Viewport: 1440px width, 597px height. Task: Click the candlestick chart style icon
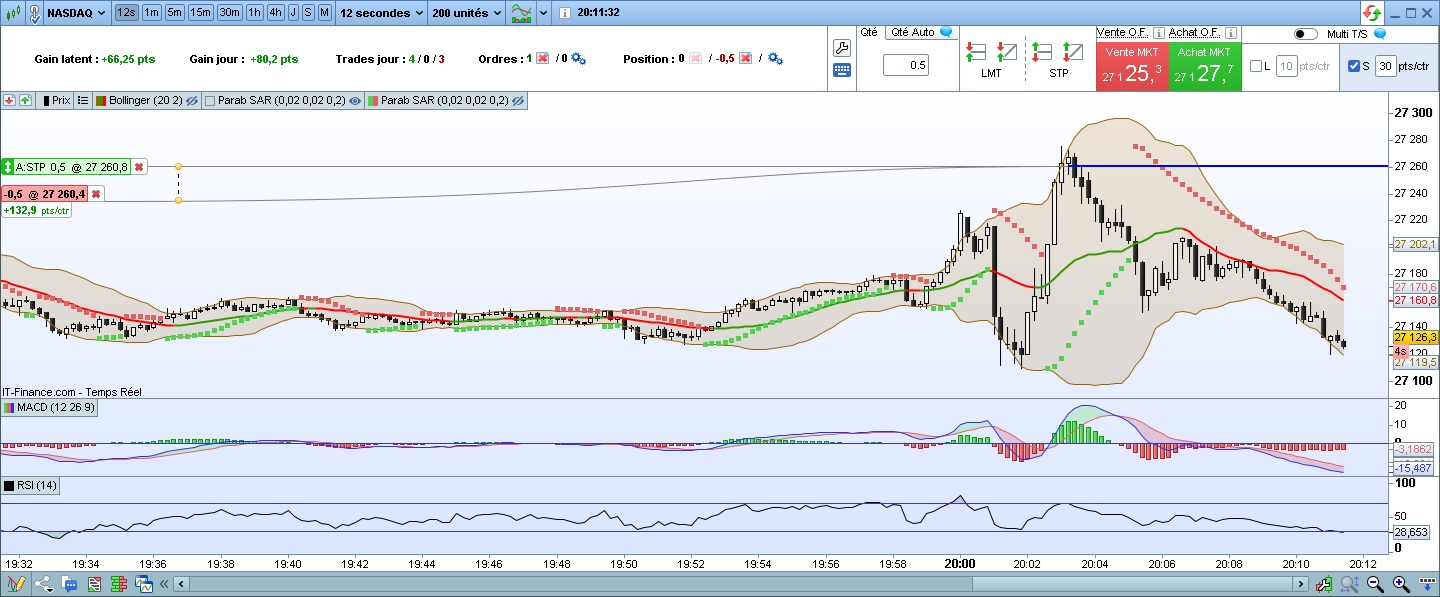tap(13, 13)
